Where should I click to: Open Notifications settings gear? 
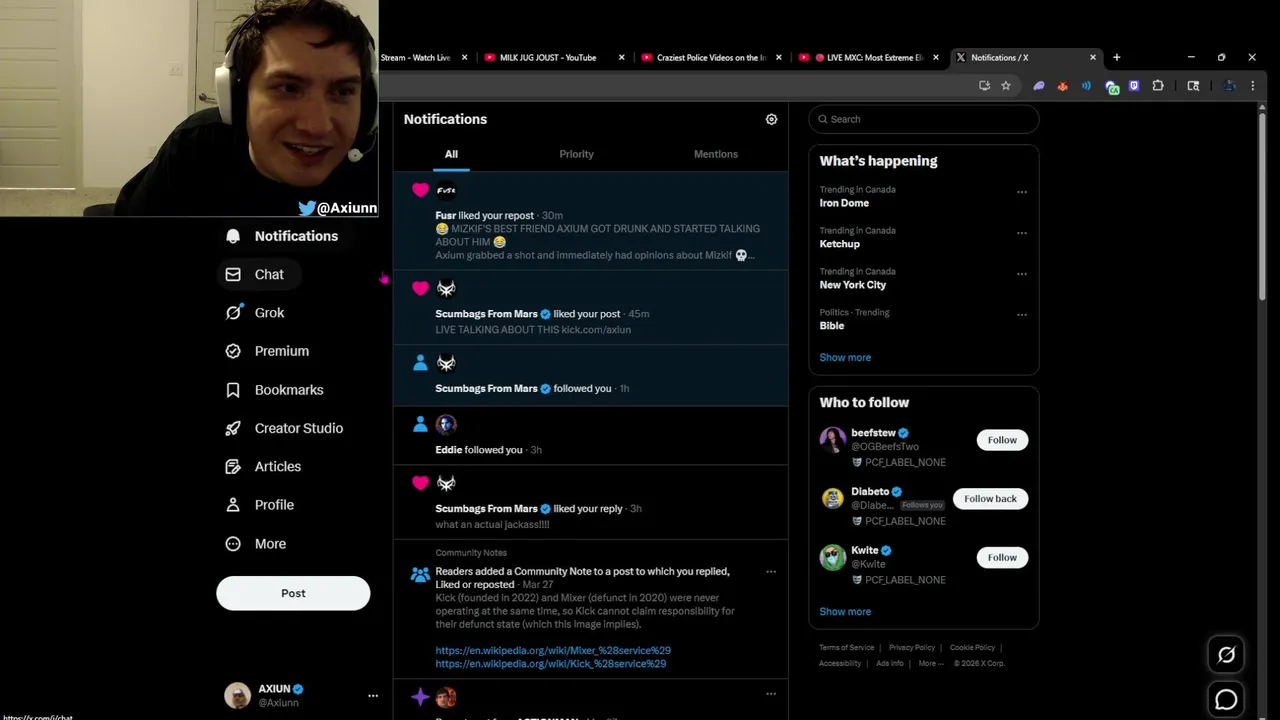pos(771,119)
